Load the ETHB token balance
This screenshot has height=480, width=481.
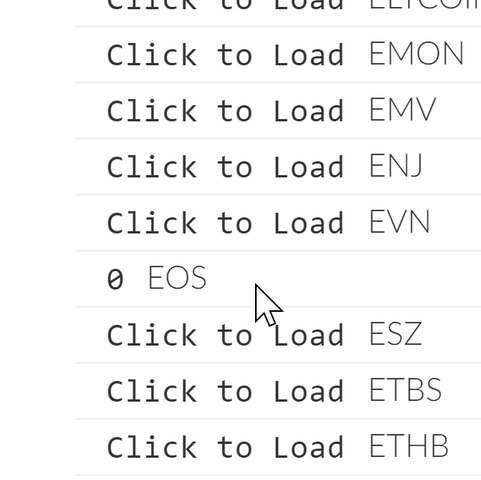click(225, 446)
